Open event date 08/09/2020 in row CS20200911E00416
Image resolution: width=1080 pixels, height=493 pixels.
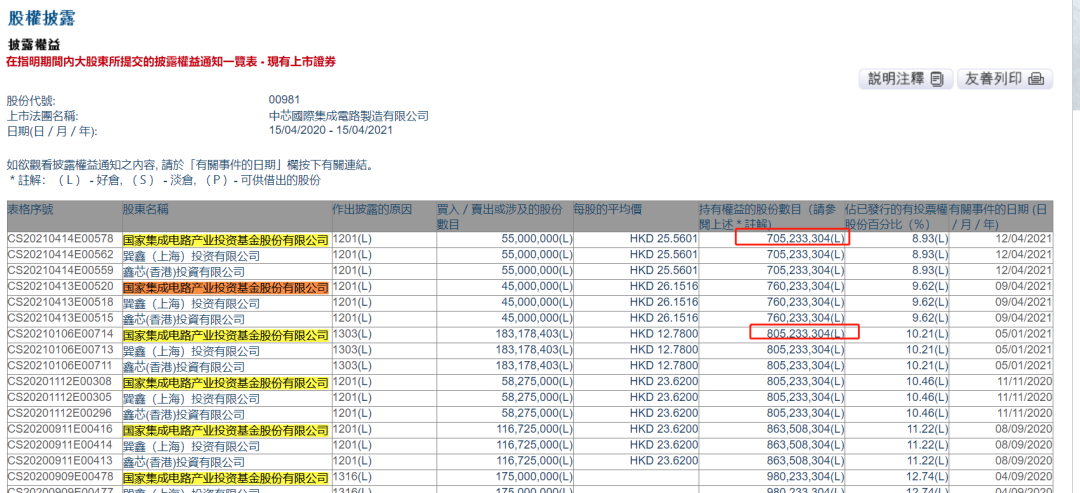point(1024,430)
